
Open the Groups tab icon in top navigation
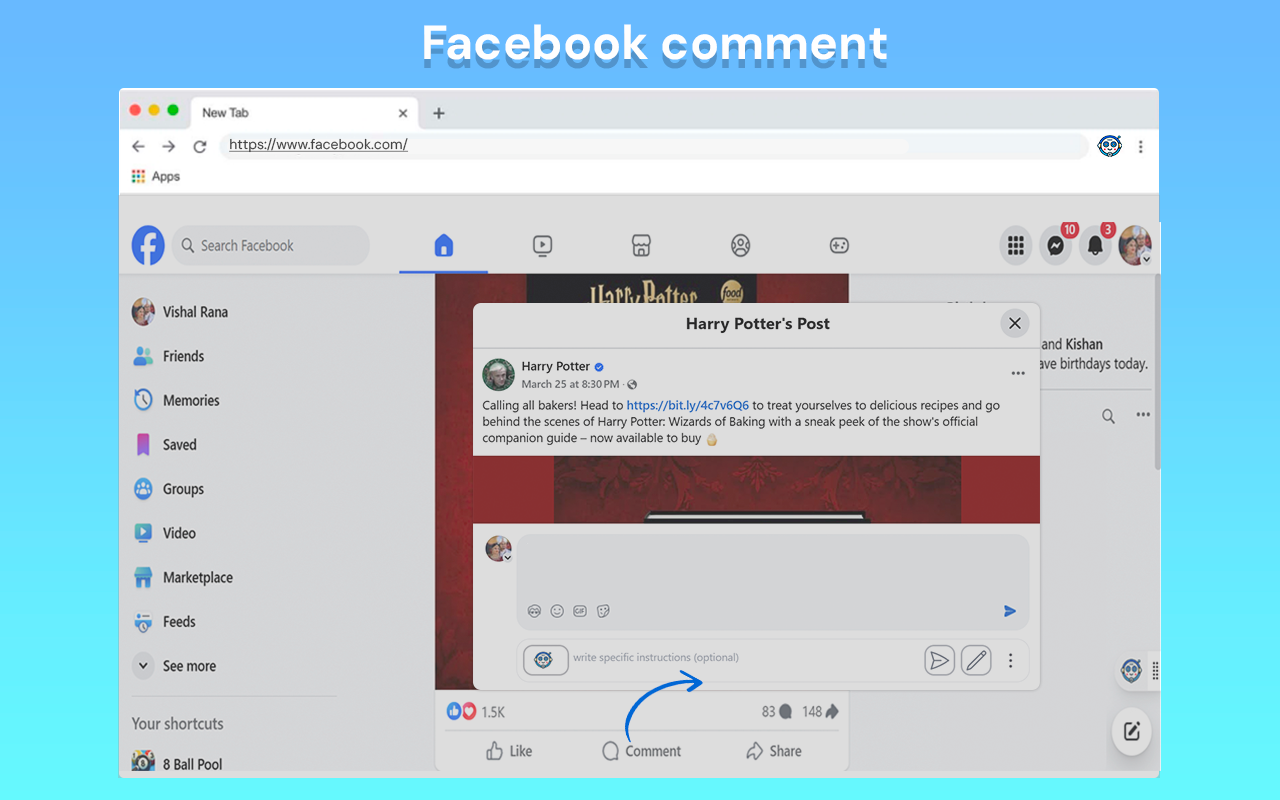[740, 245]
